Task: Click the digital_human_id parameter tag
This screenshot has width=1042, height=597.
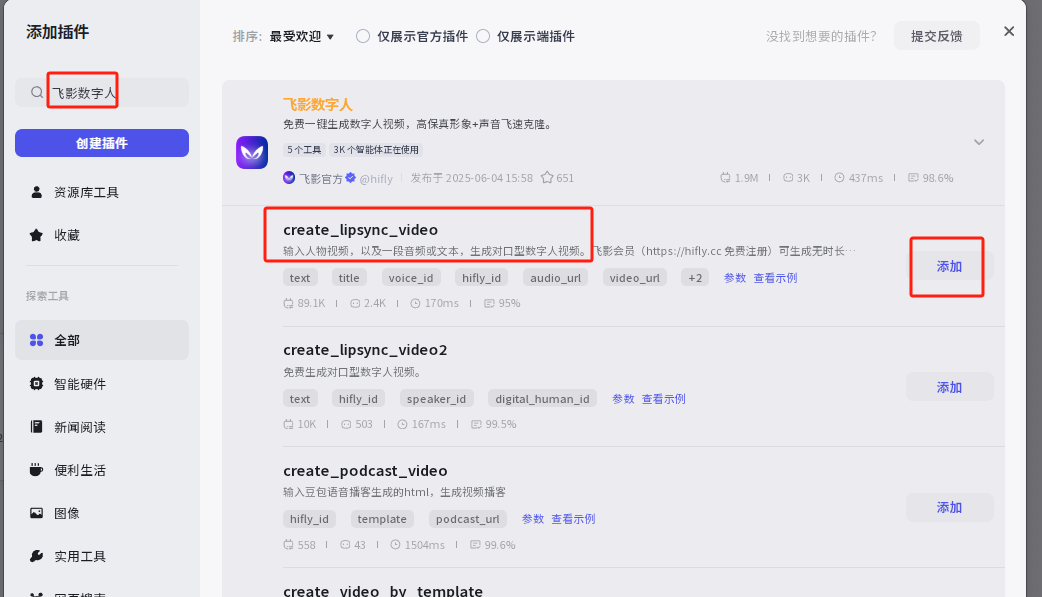Action: [x=542, y=399]
